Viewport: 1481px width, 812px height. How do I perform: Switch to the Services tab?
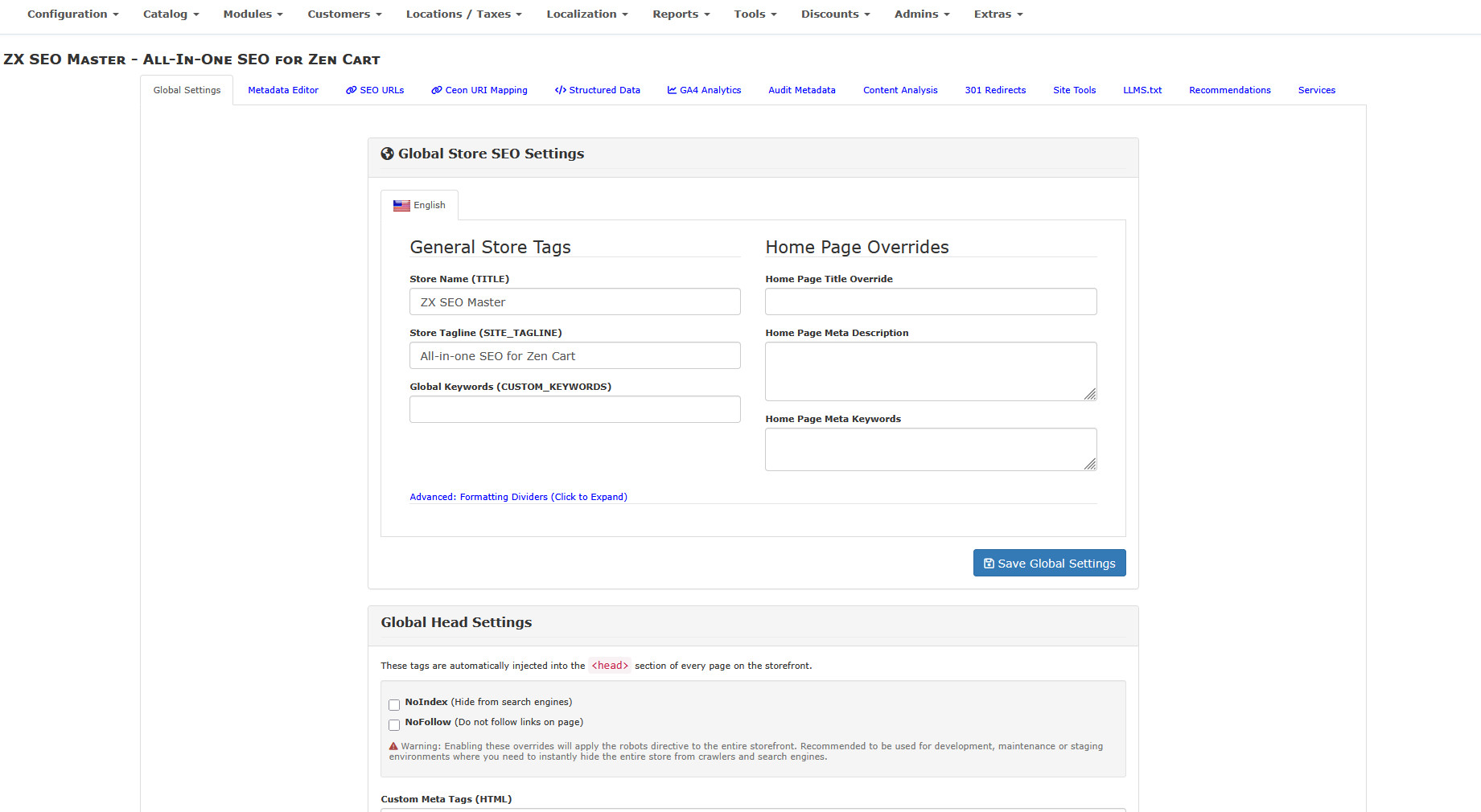1317,90
